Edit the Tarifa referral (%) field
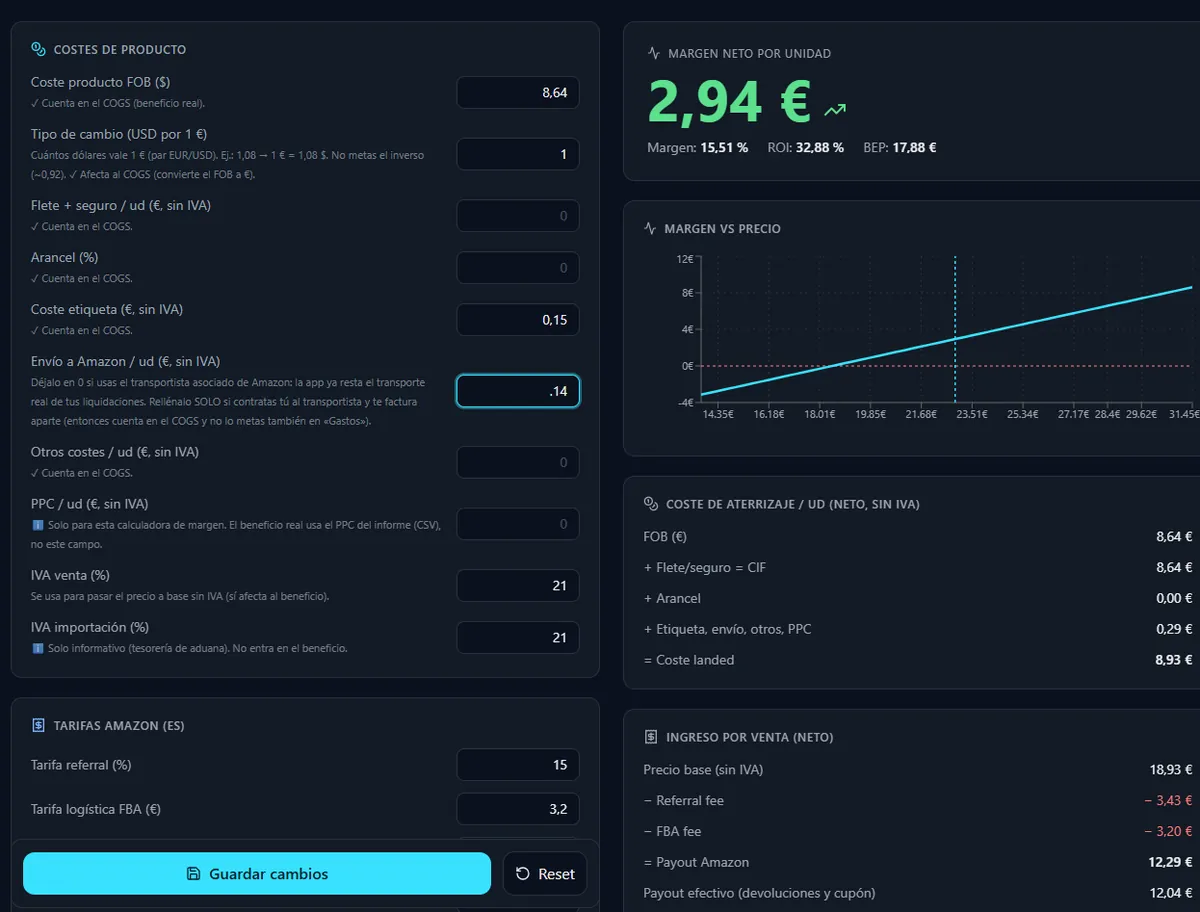 518,765
